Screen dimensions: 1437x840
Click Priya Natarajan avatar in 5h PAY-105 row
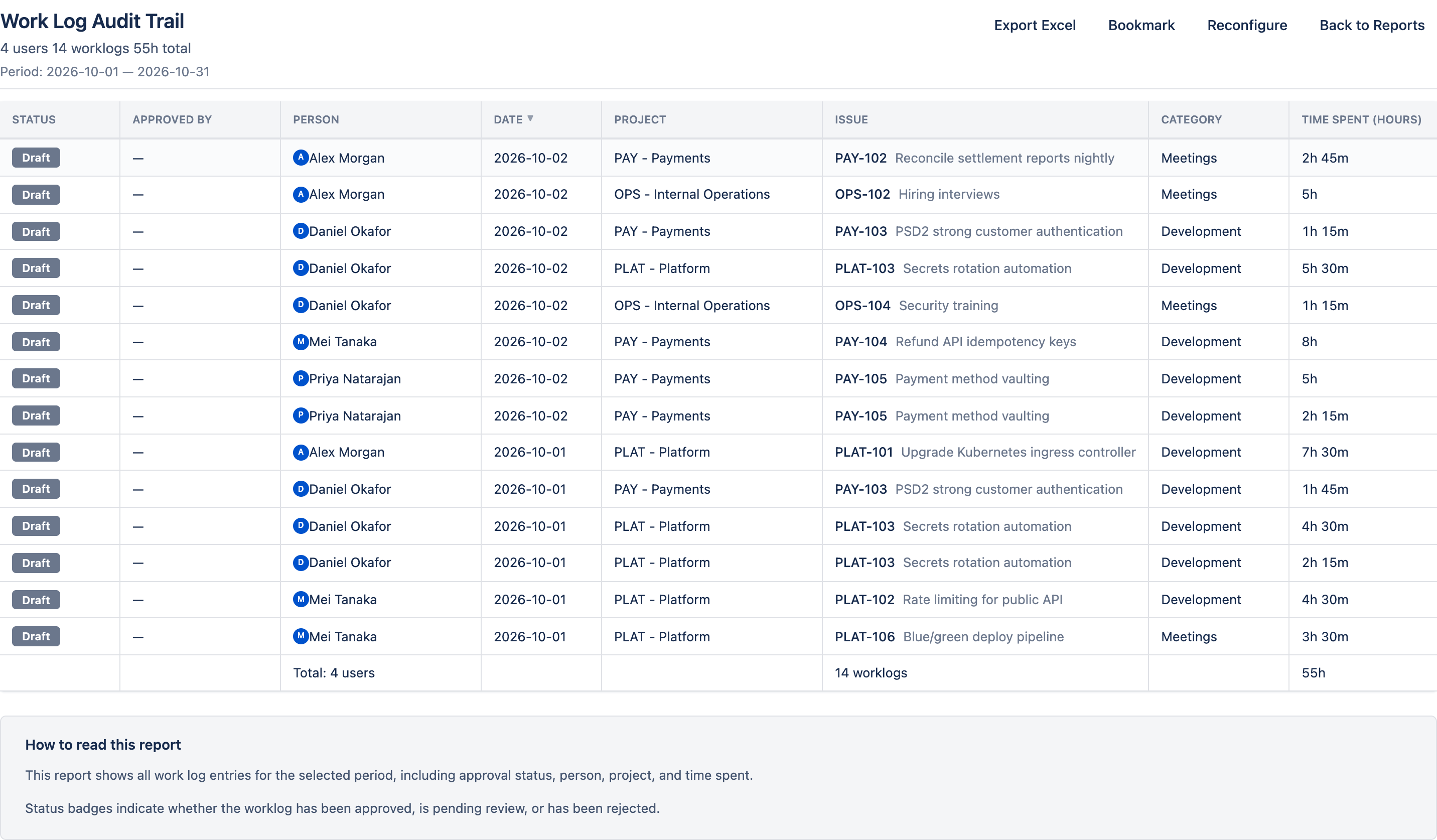tap(301, 379)
